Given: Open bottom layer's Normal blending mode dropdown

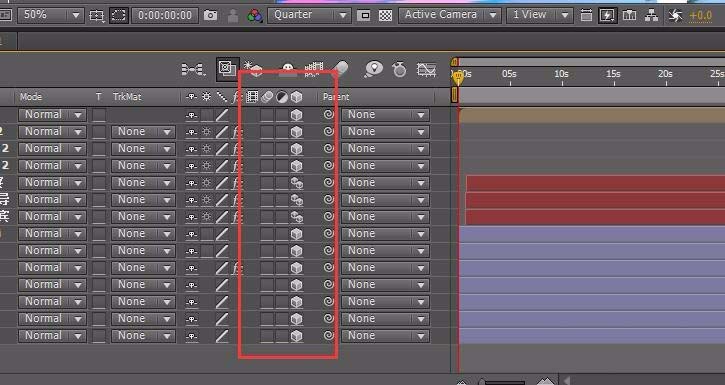Looking at the screenshot, I should click(52, 336).
